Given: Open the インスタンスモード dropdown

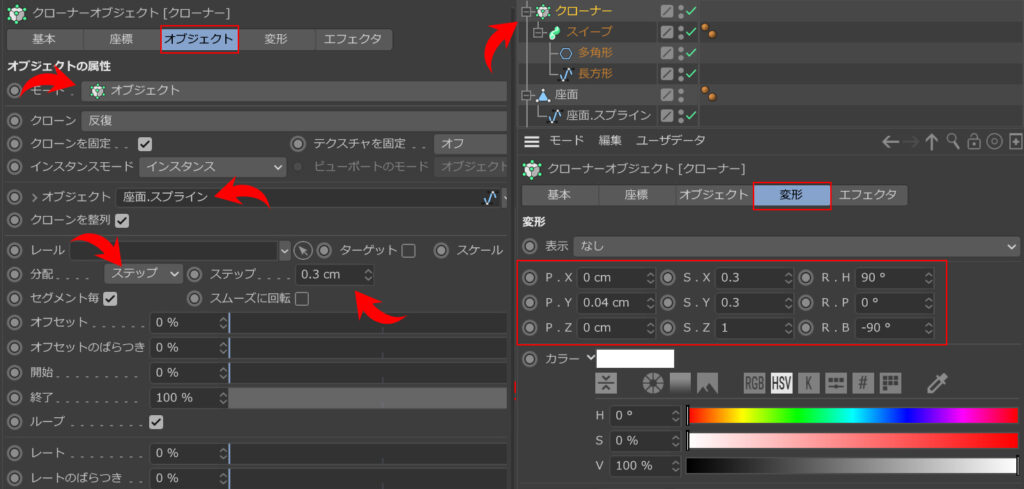Looking at the screenshot, I should click(x=212, y=167).
